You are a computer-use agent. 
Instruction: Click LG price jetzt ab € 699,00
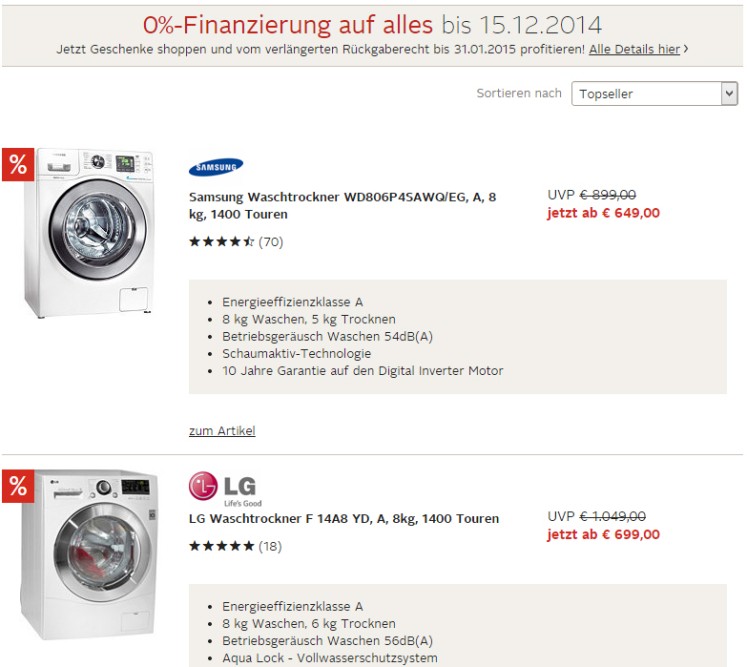tap(603, 535)
